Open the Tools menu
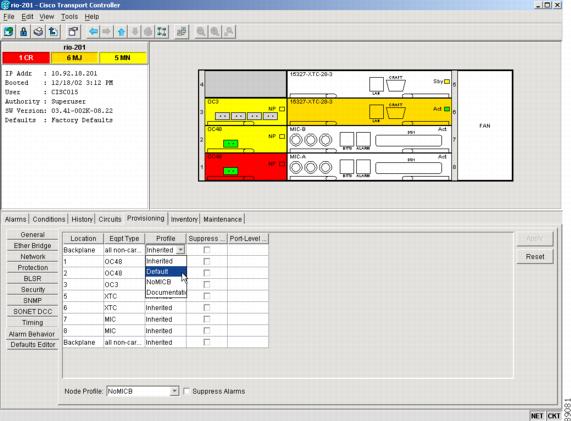This screenshot has width=571, height=421. click(x=69, y=17)
